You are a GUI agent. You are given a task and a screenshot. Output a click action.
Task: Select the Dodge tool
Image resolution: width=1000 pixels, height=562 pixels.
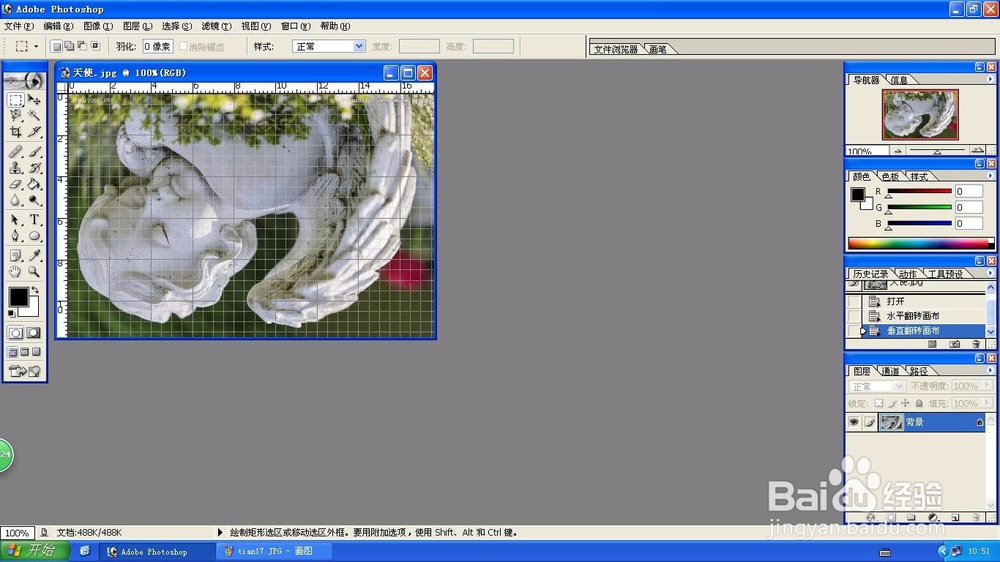34,200
